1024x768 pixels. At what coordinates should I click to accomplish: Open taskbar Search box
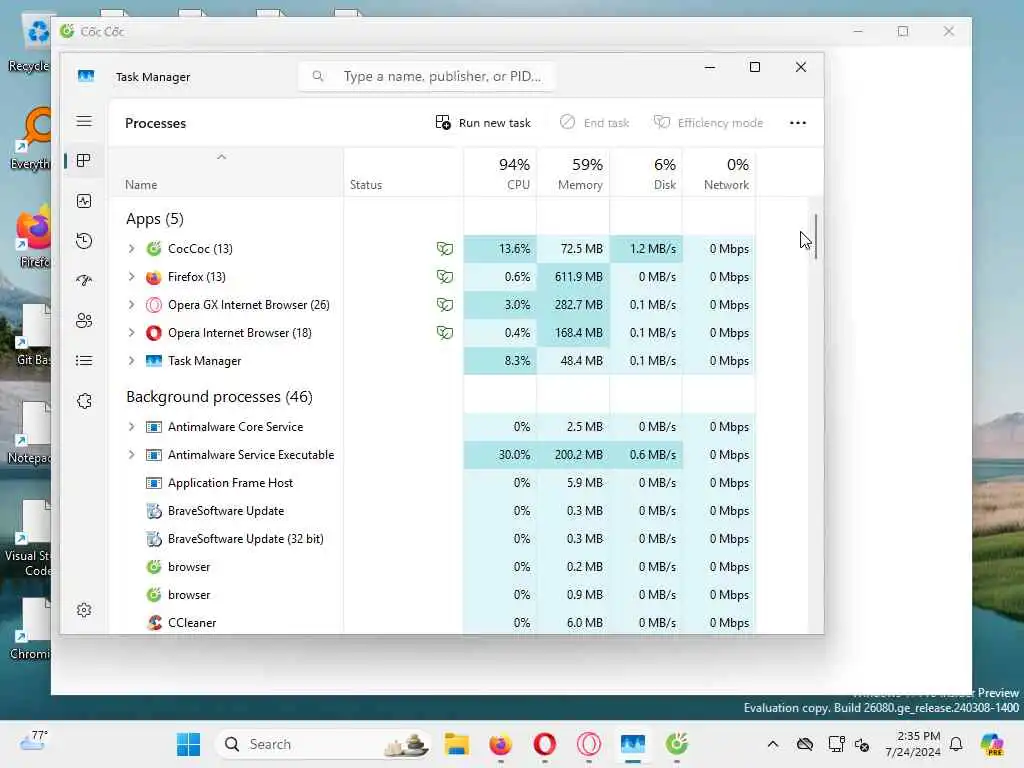click(324, 744)
